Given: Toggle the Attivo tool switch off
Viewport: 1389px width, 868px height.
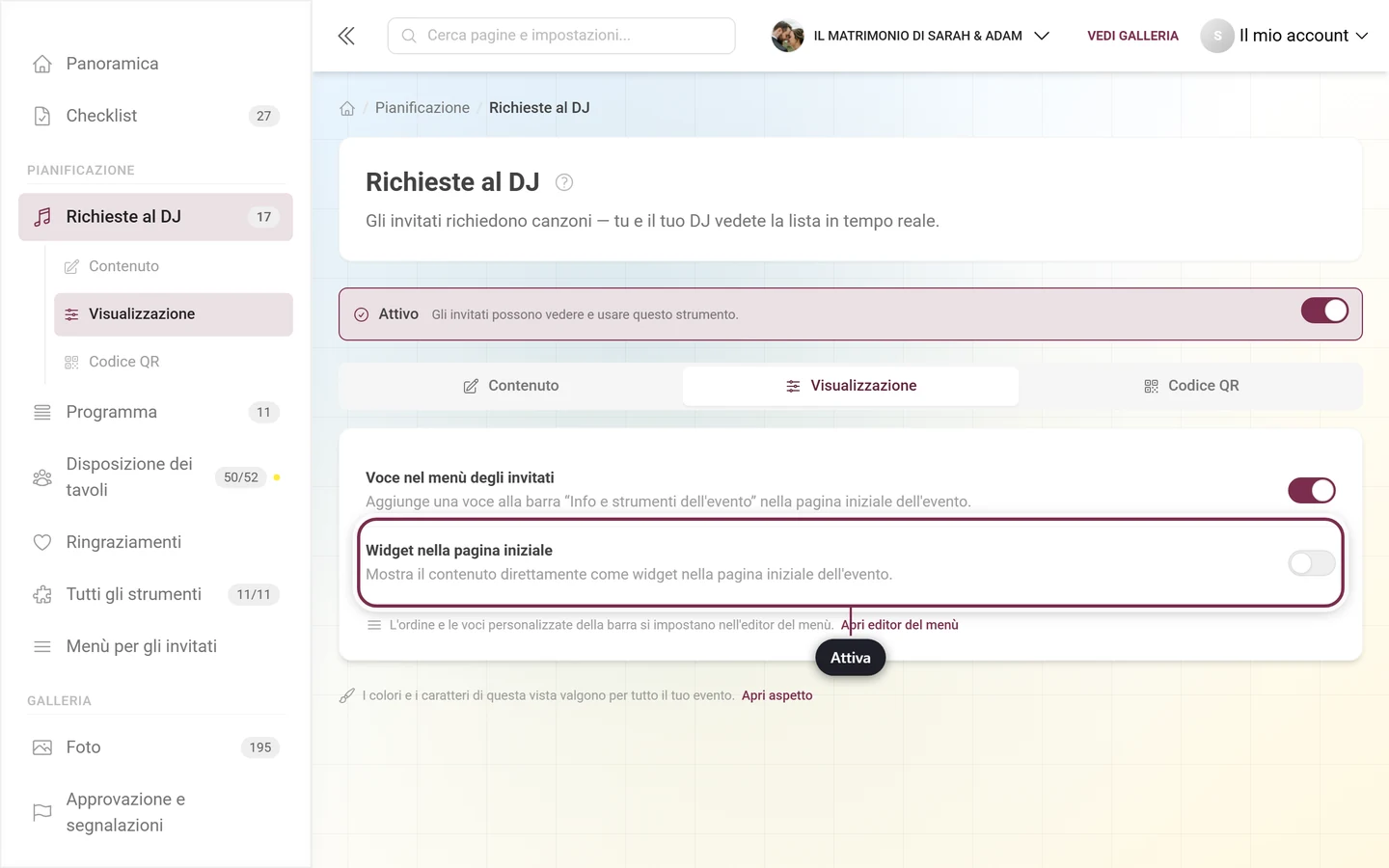Looking at the screenshot, I should (1324, 311).
